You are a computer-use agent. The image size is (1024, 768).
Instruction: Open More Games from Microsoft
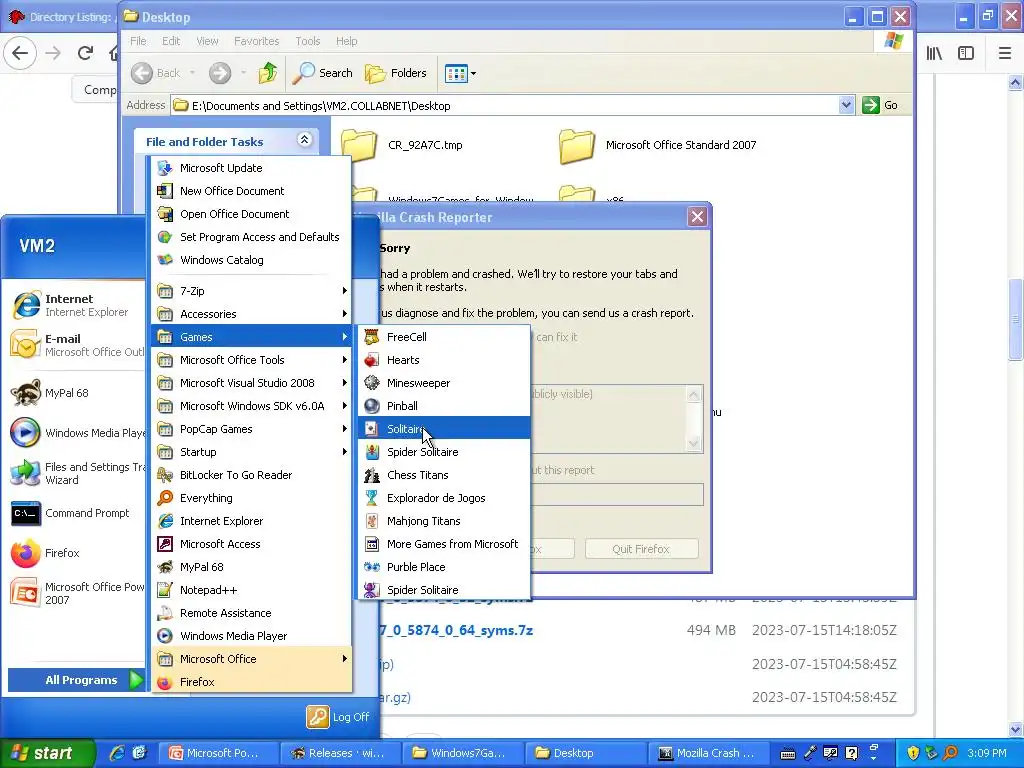click(444, 543)
